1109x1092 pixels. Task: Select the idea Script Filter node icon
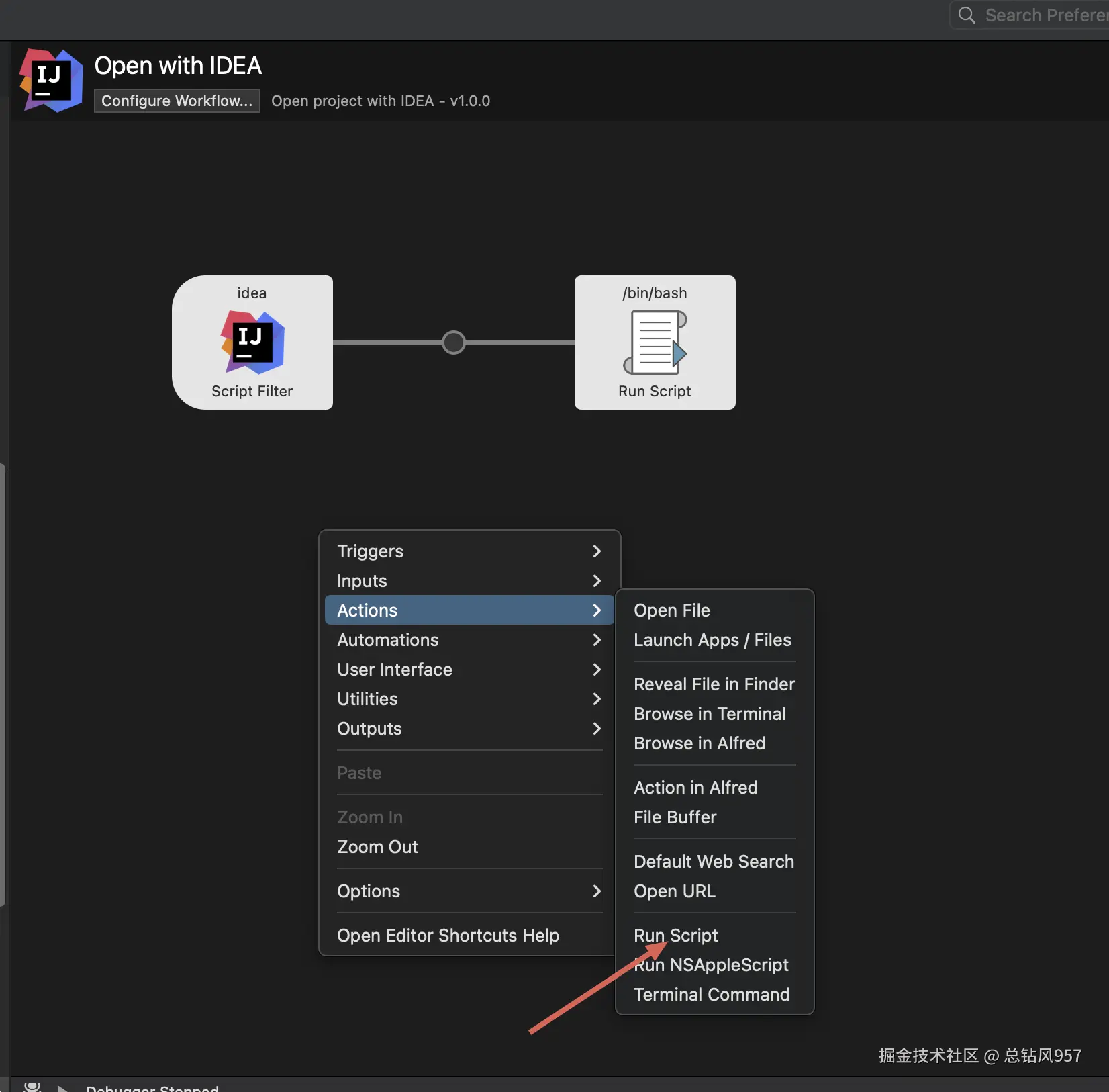[252, 342]
